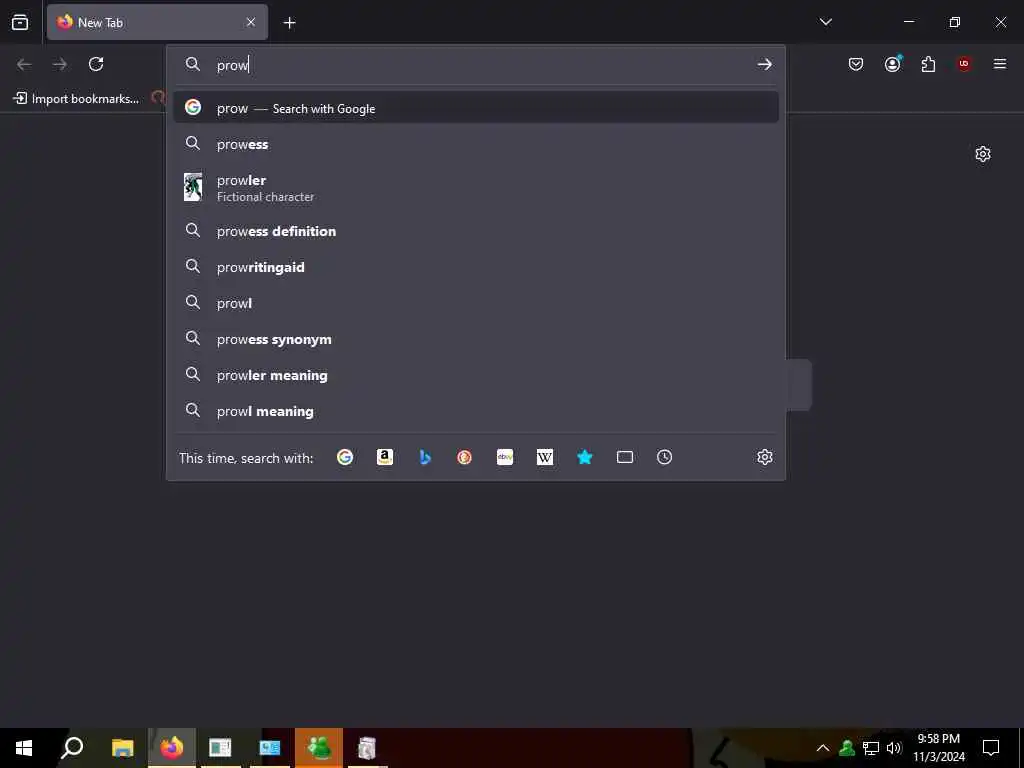Search this time with Google icon

pos(345,457)
